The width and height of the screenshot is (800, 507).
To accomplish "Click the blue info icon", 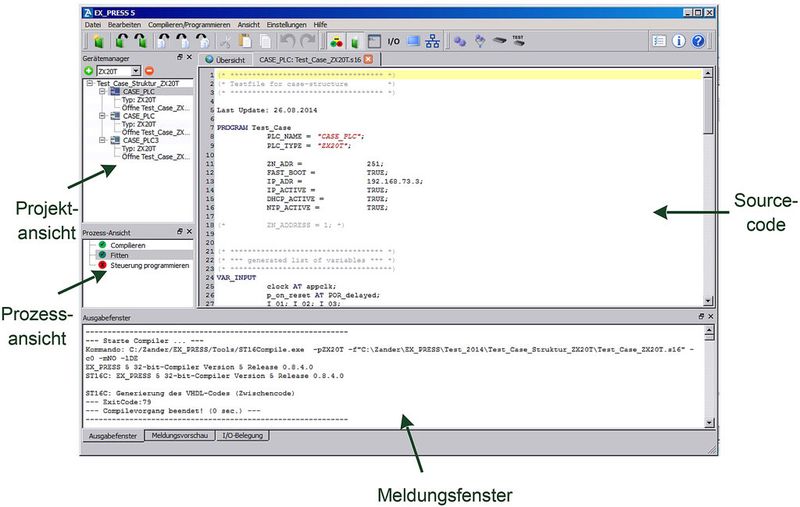I will click(679, 41).
